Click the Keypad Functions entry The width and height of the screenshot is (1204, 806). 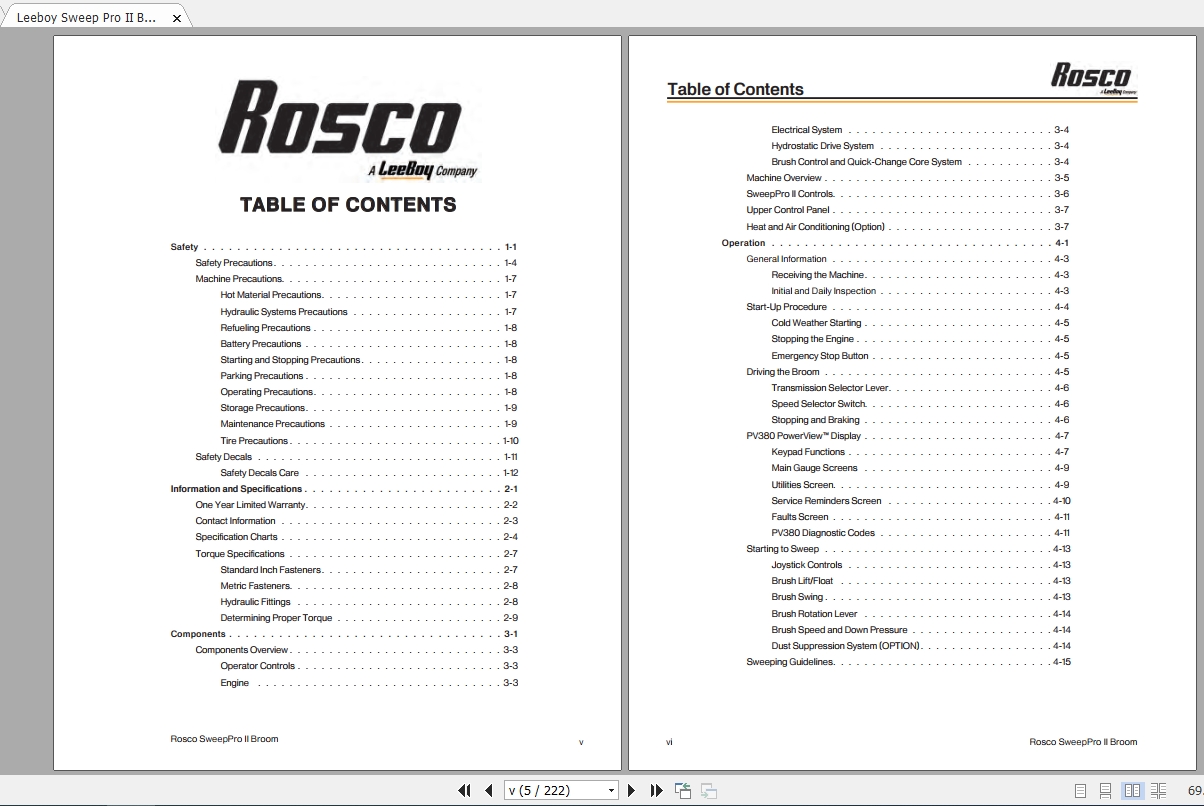point(920,452)
